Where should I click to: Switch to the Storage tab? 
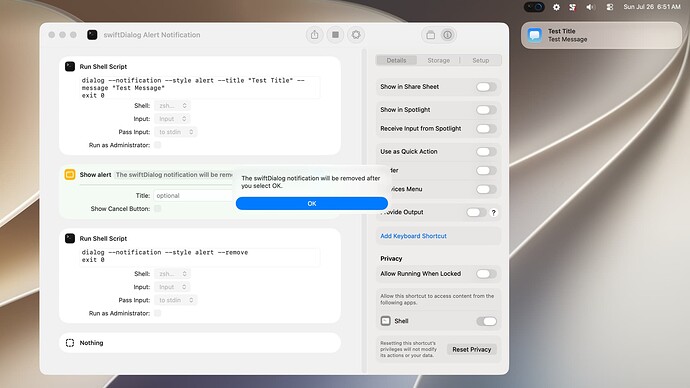[x=438, y=60]
